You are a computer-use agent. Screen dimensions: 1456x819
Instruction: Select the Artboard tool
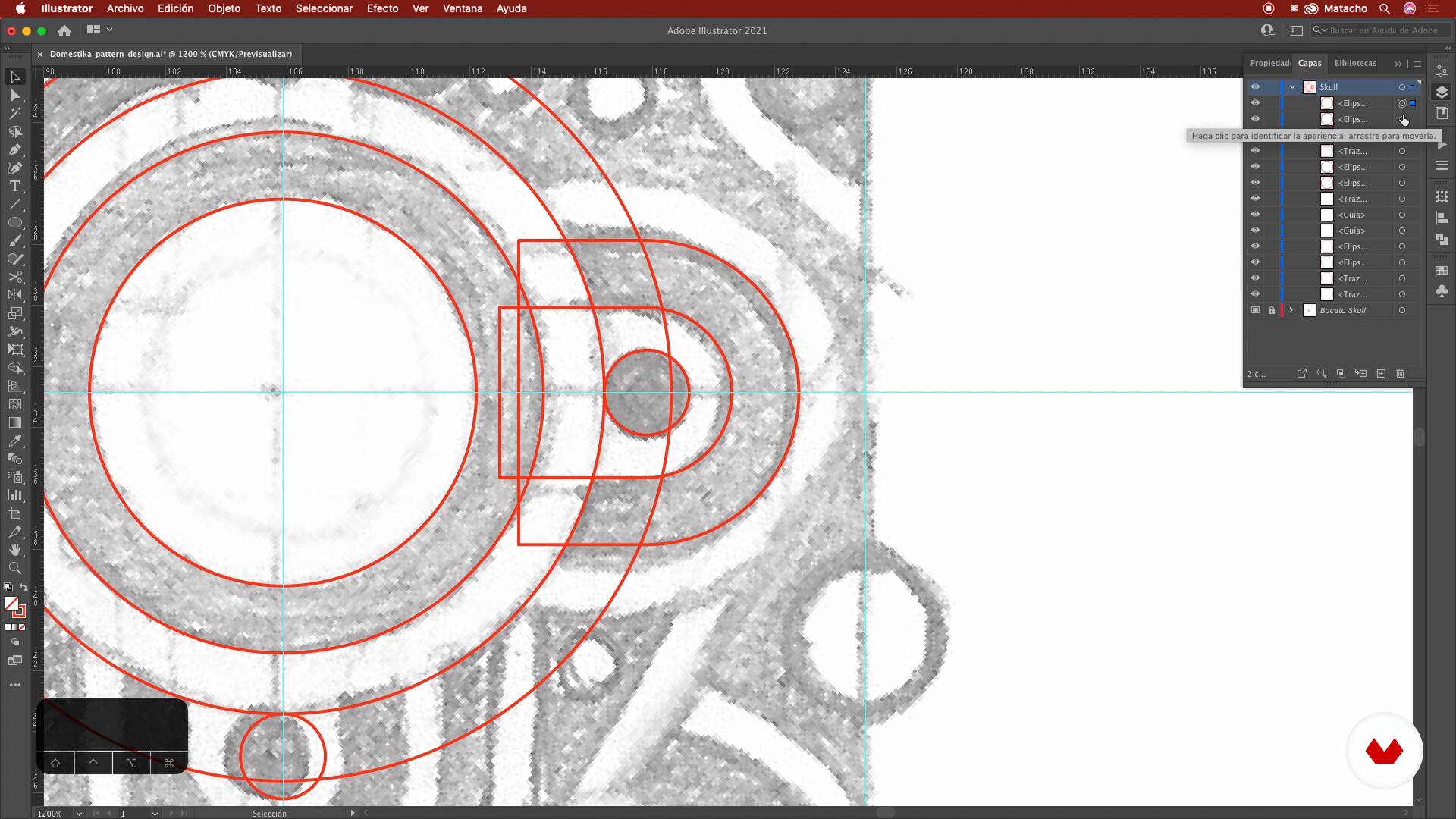coord(14,513)
